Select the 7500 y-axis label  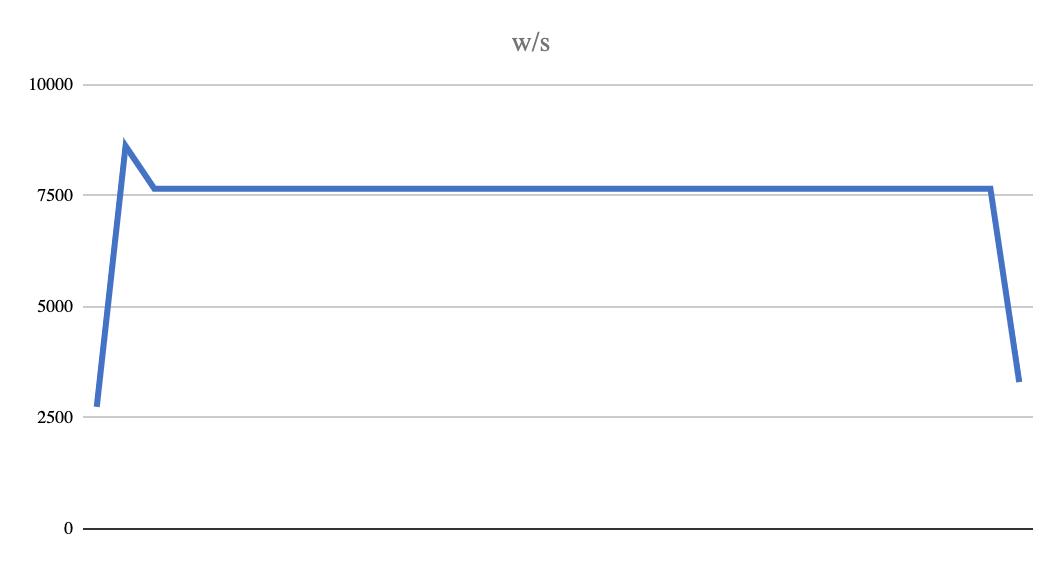click(x=55, y=196)
